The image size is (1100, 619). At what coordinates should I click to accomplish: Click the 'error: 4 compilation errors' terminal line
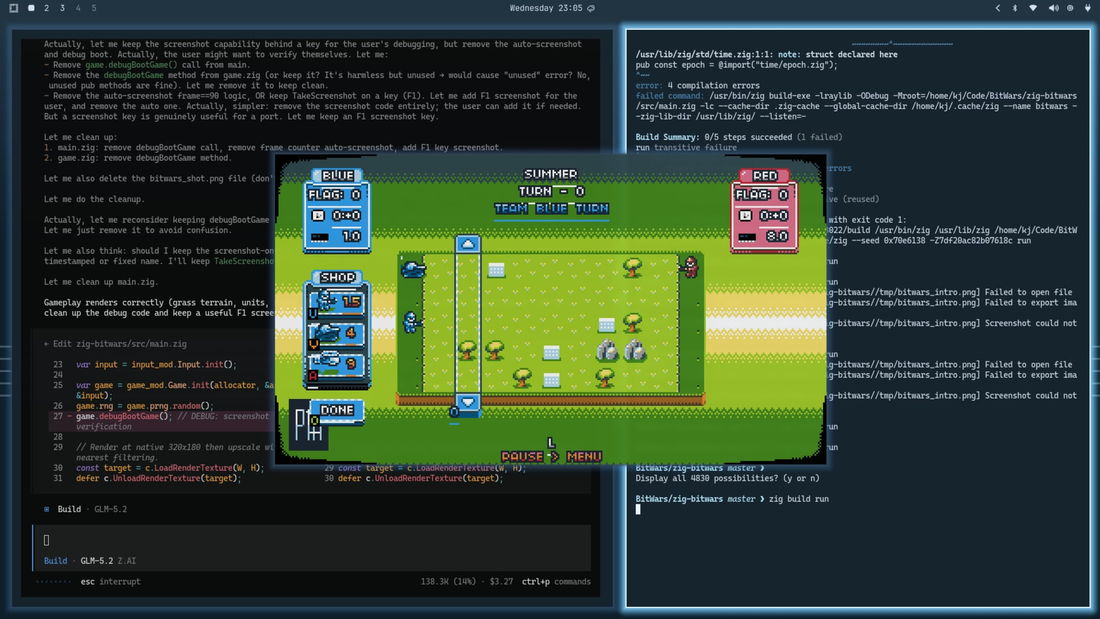click(697, 86)
